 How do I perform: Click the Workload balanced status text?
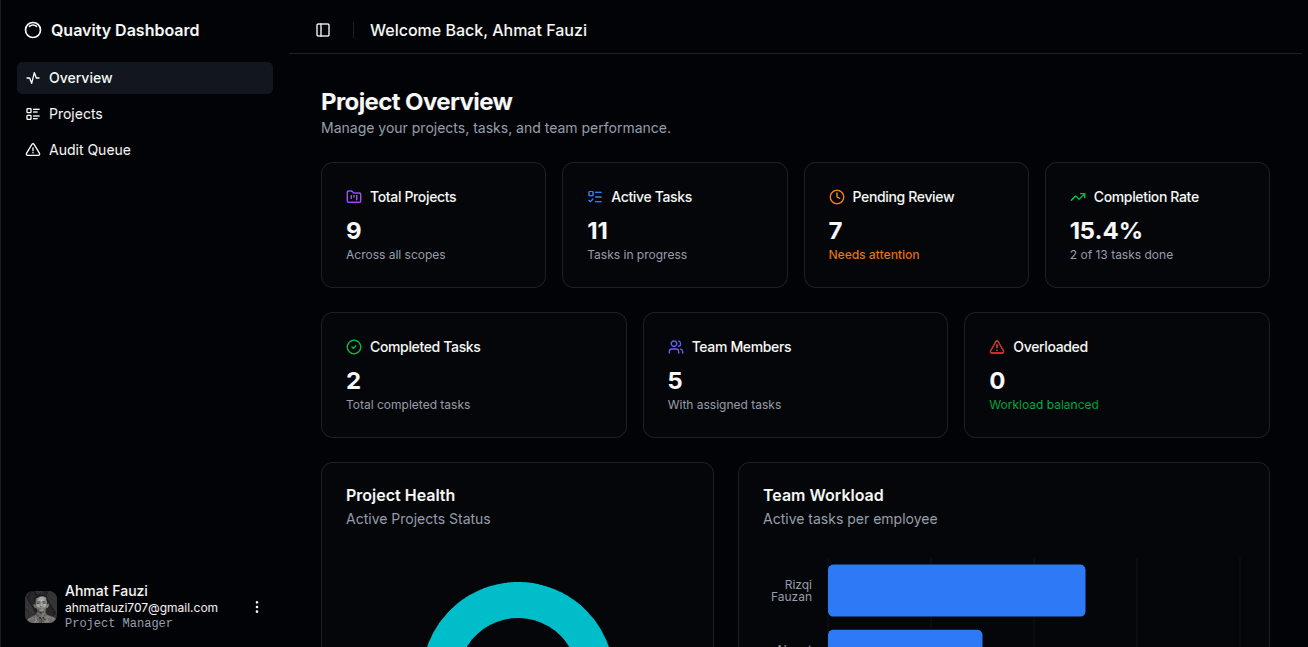1043,404
